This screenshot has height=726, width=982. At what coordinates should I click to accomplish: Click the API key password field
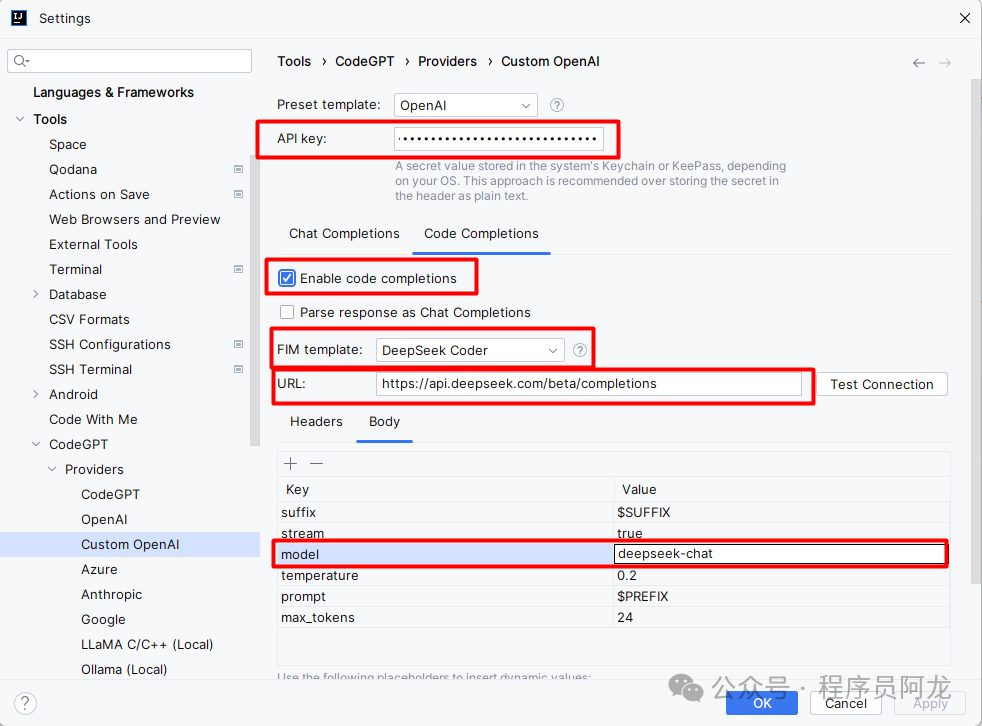pyautogui.click(x=499, y=139)
